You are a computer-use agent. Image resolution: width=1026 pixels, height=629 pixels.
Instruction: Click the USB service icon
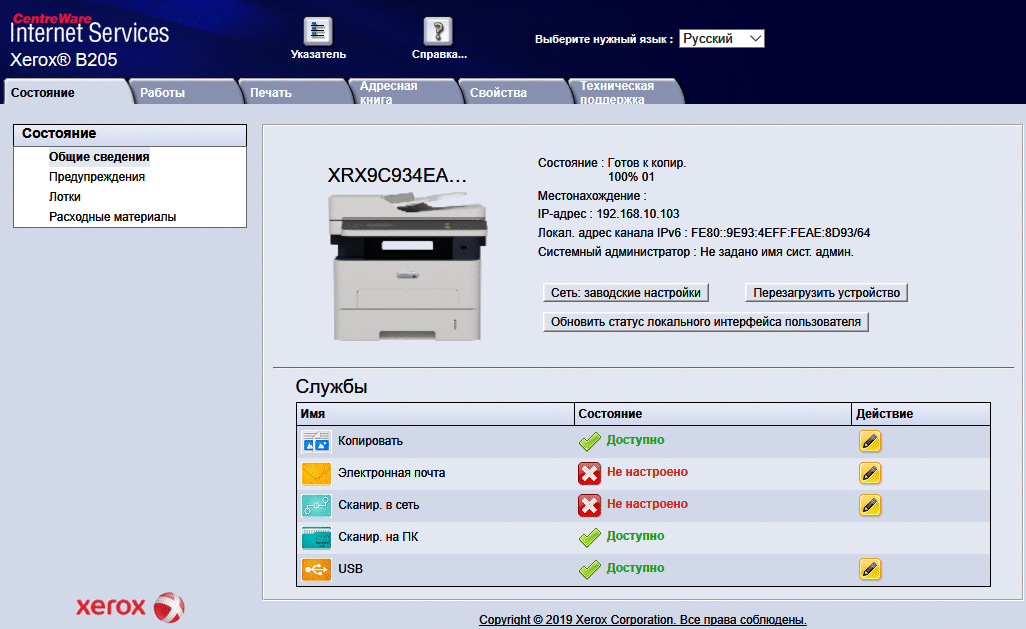coord(316,569)
